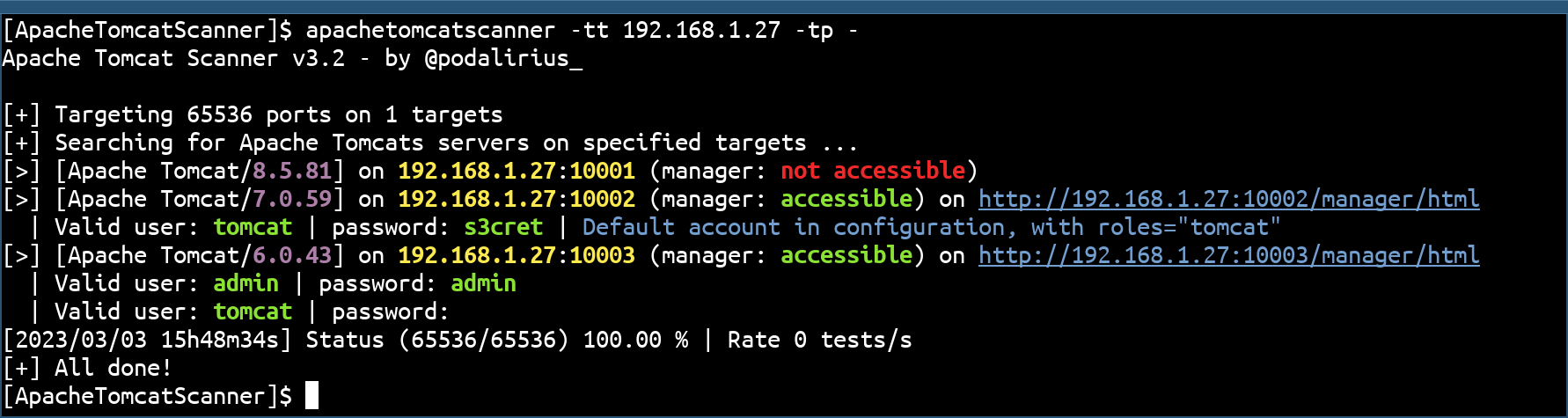The width and height of the screenshot is (1568, 418).
Task: Click the timestamp 2023/03/03 15h48m34s
Action: (147, 340)
